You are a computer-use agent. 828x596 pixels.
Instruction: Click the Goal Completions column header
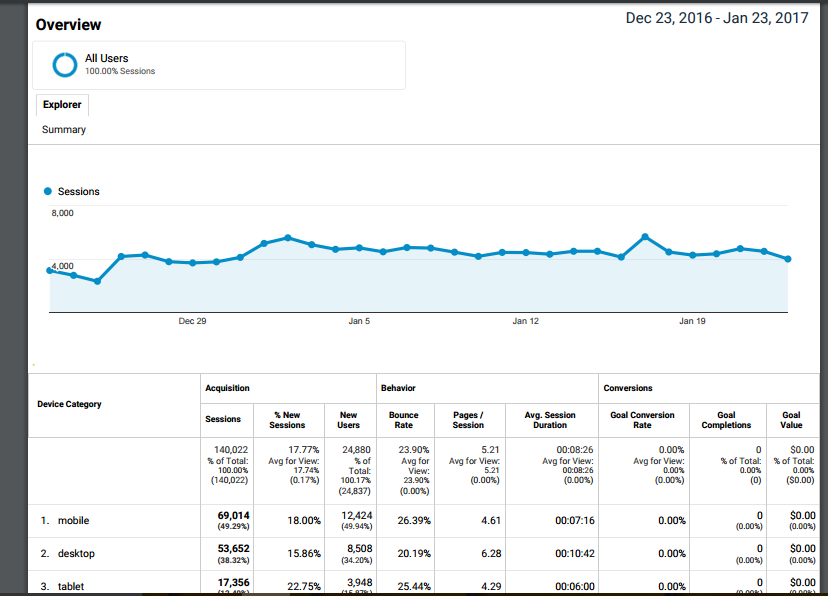(727, 419)
